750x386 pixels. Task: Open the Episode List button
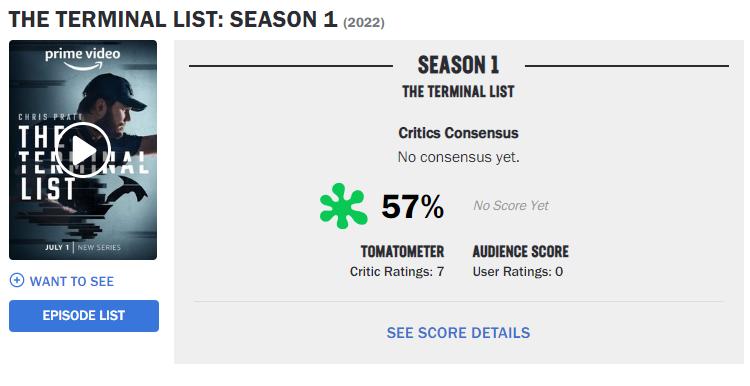pyautogui.click(x=84, y=316)
